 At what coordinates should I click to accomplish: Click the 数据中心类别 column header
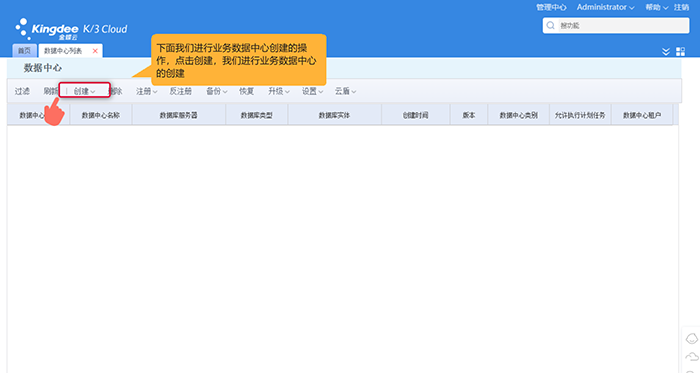(x=518, y=115)
